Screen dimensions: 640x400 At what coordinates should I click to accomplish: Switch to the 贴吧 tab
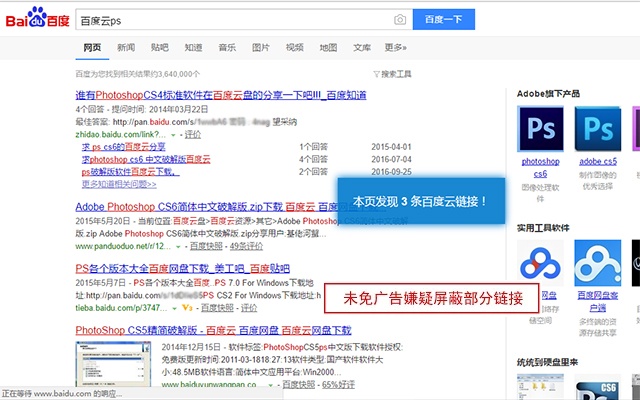tap(160, 47)
